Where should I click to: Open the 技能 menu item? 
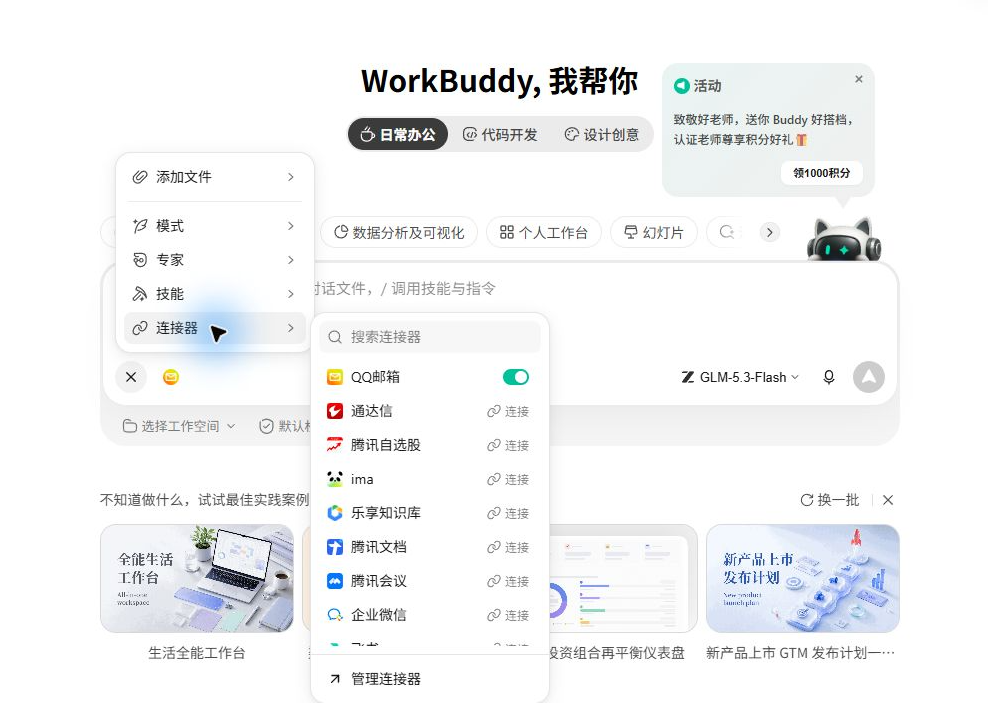[215, 294]
